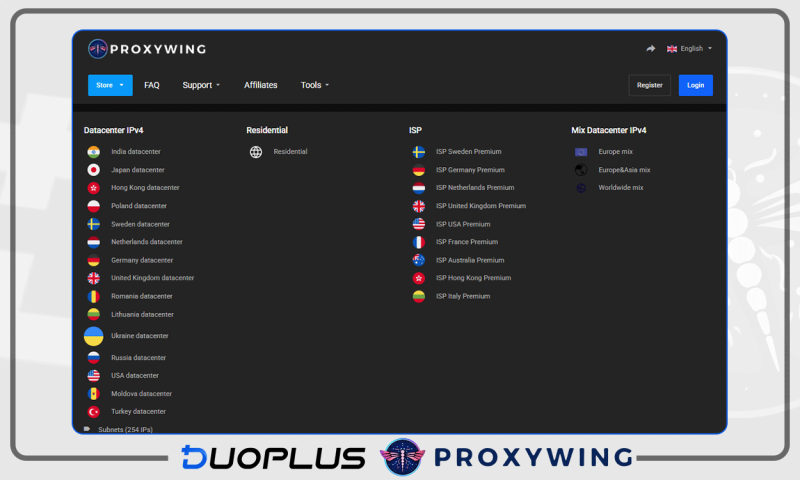Click the Residential globe icon

coord(256,152)
